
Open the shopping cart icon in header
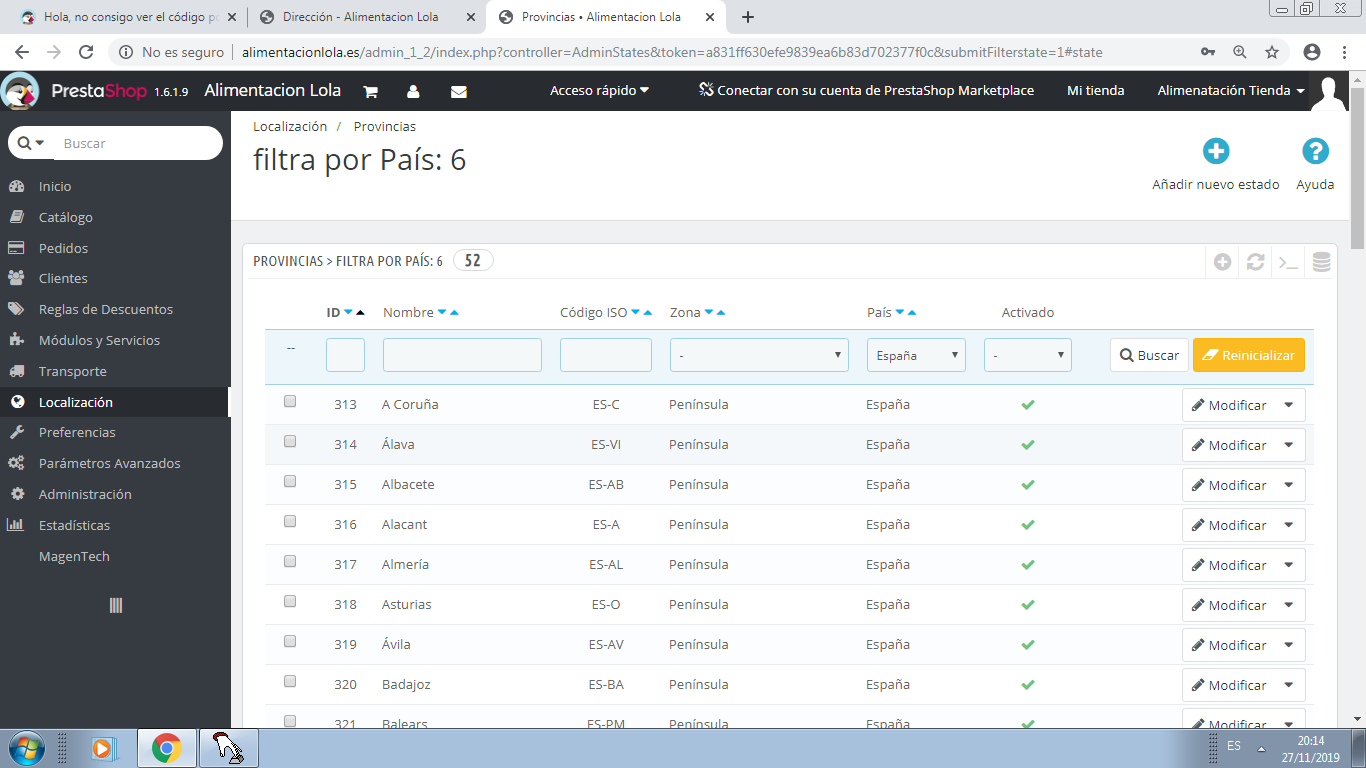(370, 91)
